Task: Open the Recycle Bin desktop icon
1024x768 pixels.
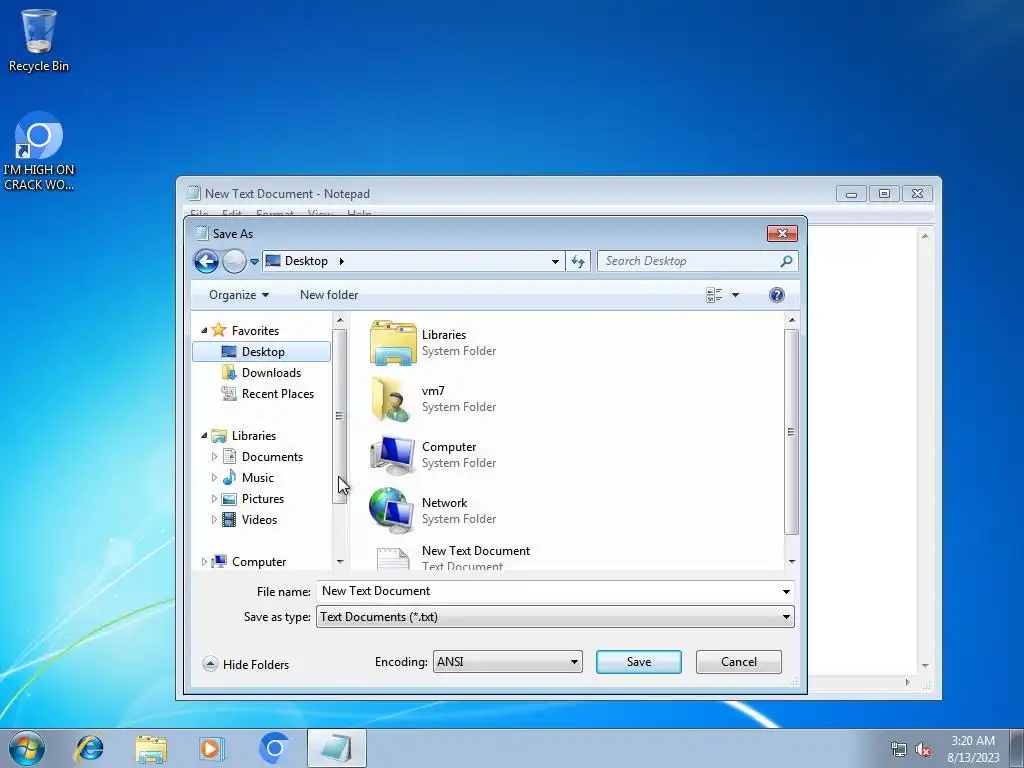Action: 39,40
